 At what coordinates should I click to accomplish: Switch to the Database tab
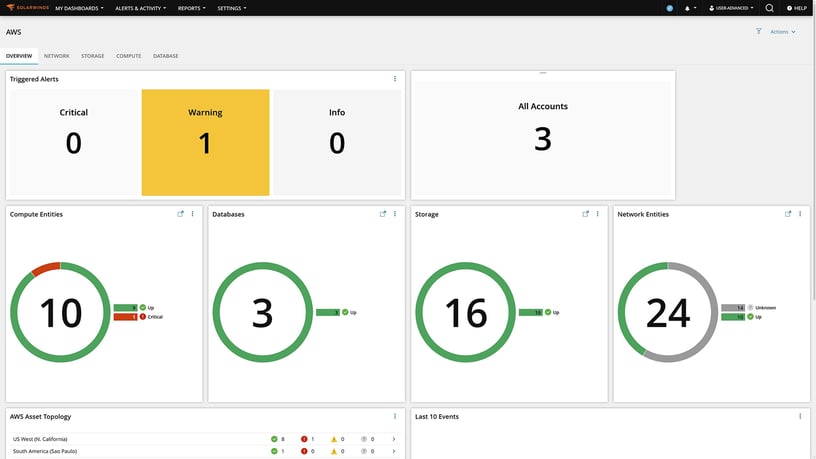(x=165, y=56)
